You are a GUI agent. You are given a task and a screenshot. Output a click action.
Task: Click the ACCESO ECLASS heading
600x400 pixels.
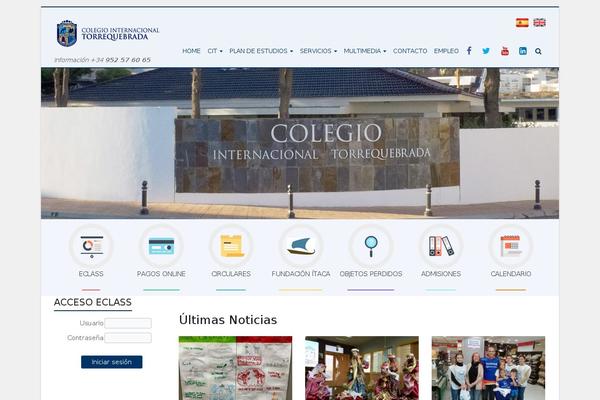(x=93, y=302)
